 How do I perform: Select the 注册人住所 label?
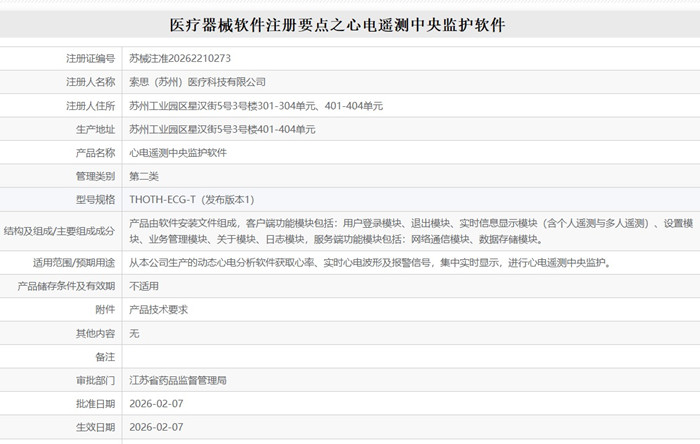91,106
